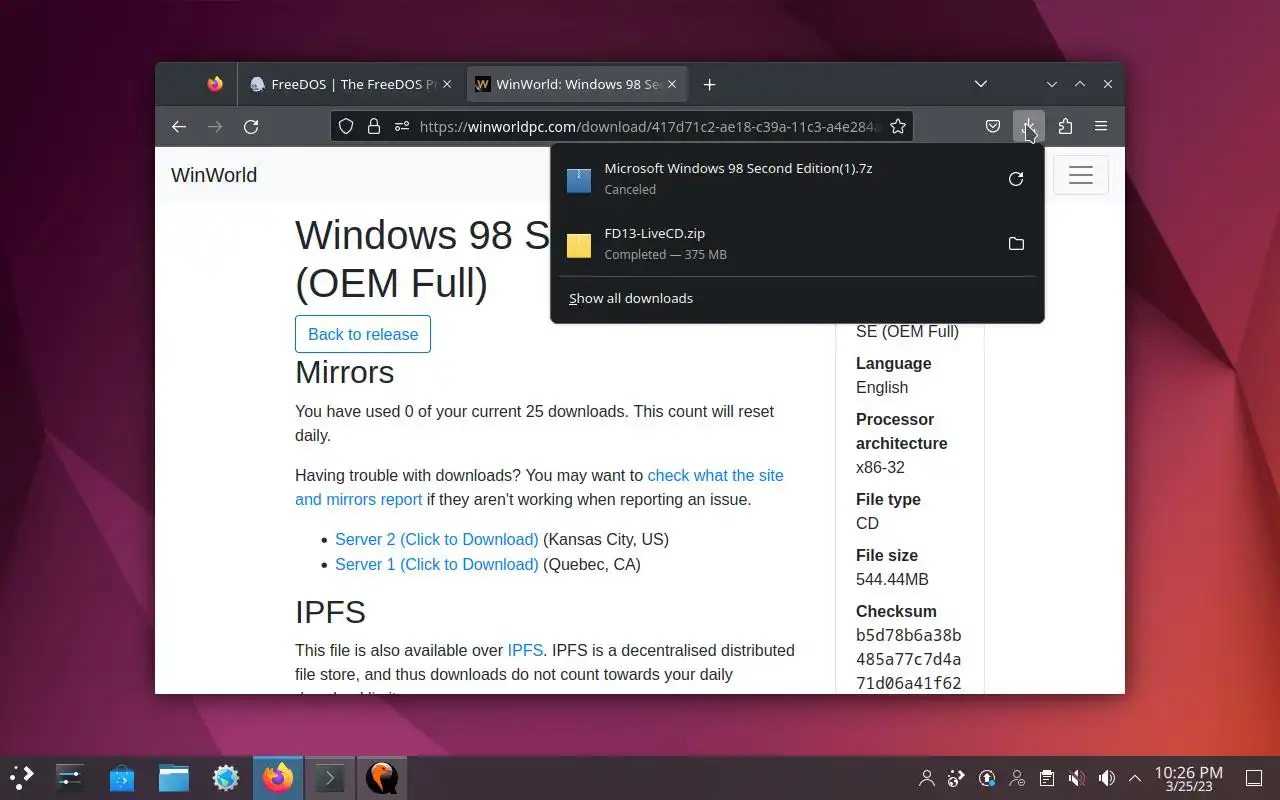The width and height of the screenshot is (1280, 800).
Task: Open the IPFS link
Action: tap(525, 650)
